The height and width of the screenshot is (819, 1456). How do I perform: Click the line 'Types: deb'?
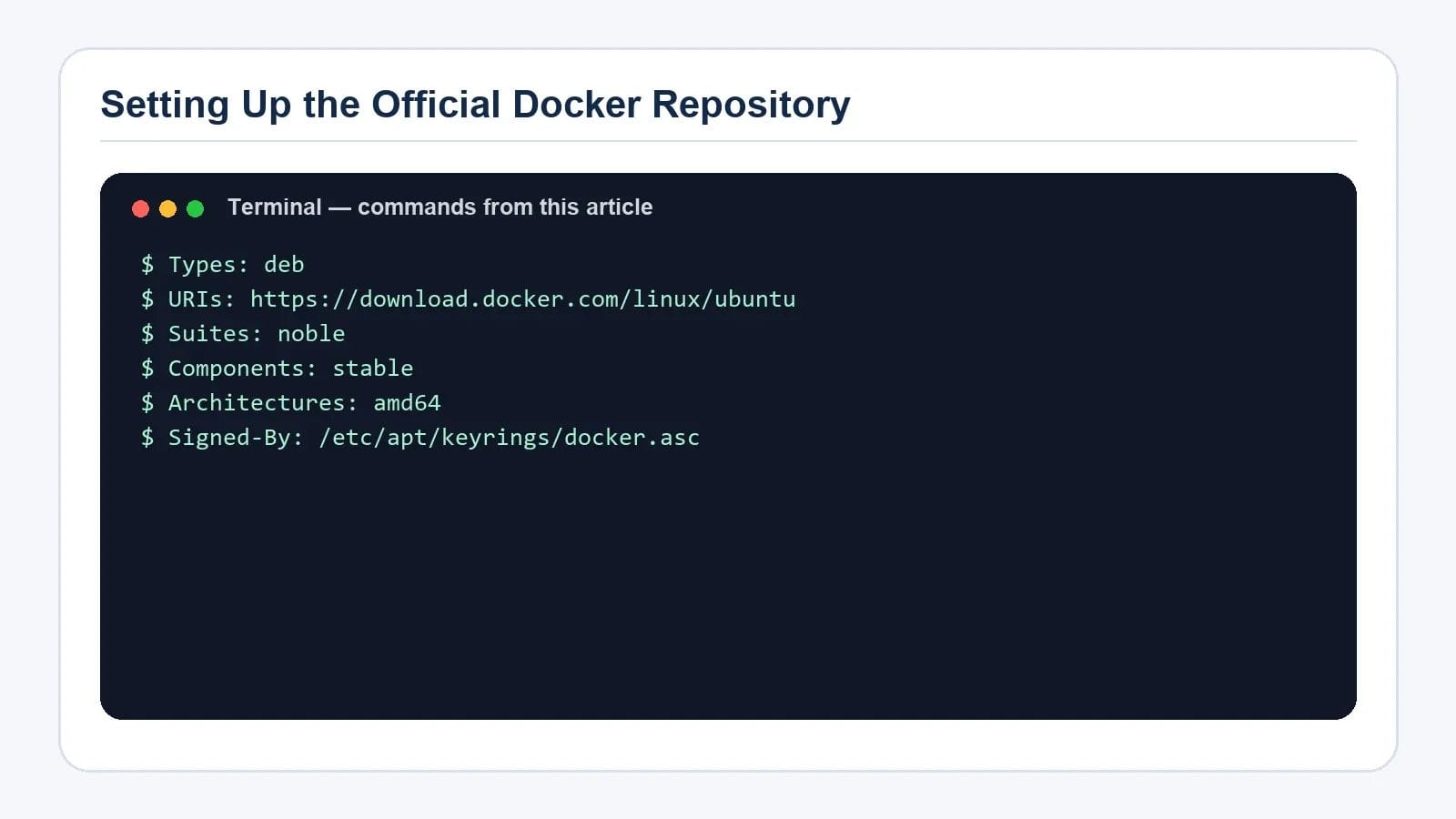[223, 265]
